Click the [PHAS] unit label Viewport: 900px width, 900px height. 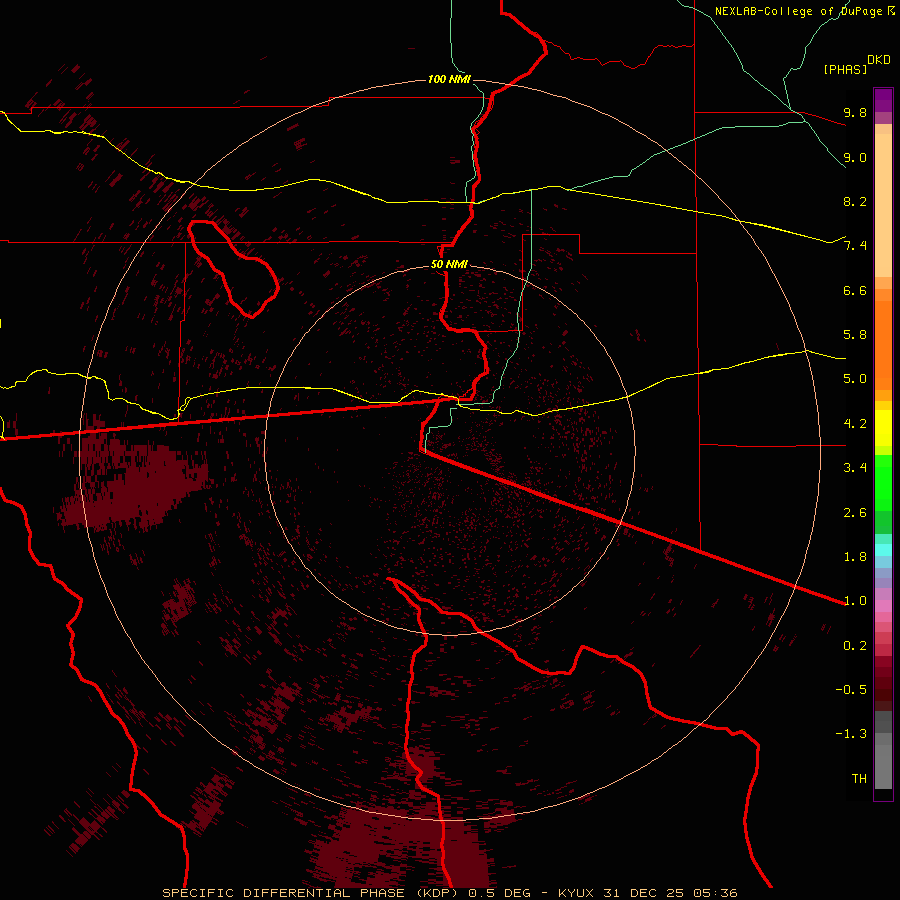[x=845, y=69]
